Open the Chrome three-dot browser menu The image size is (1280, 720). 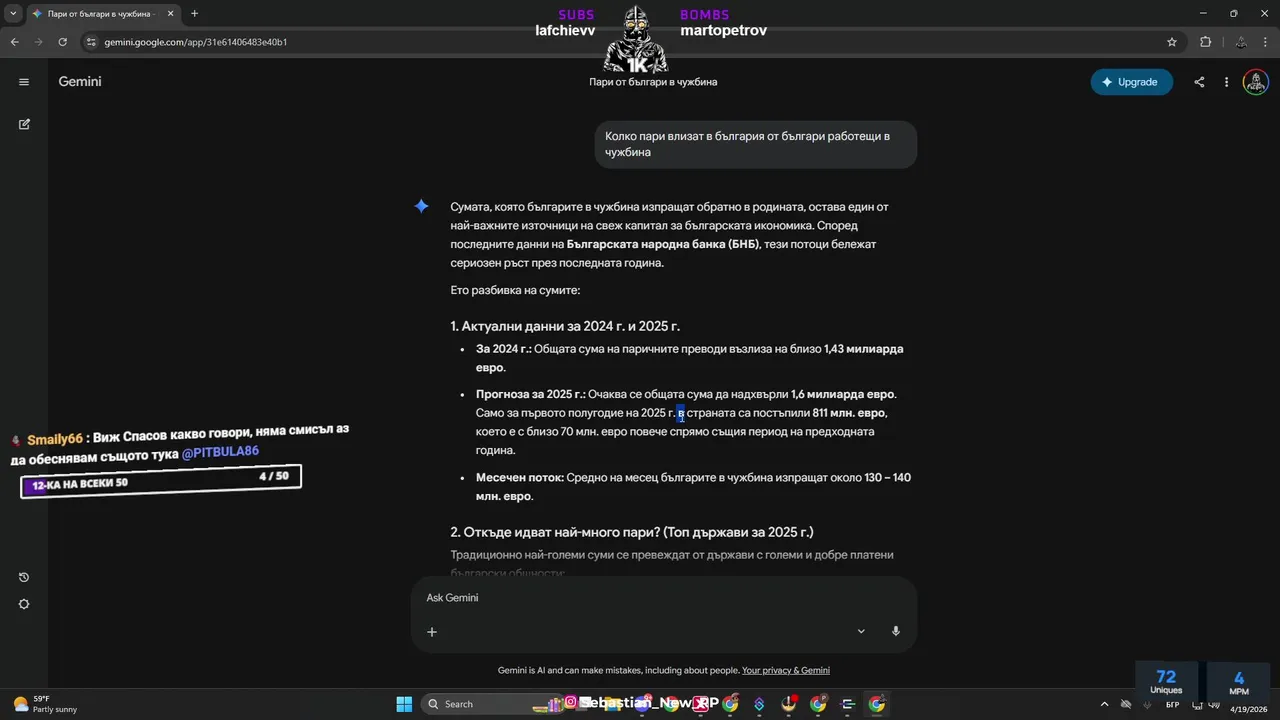coord(1265,42)
